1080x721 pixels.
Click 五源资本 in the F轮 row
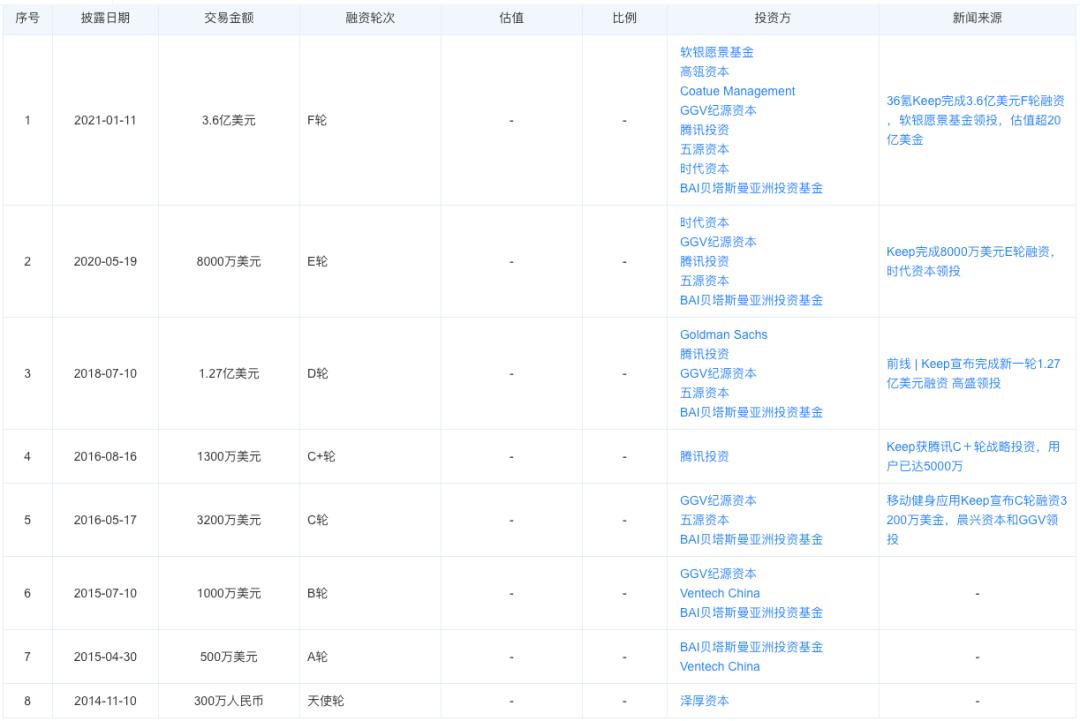coord(704,149)
